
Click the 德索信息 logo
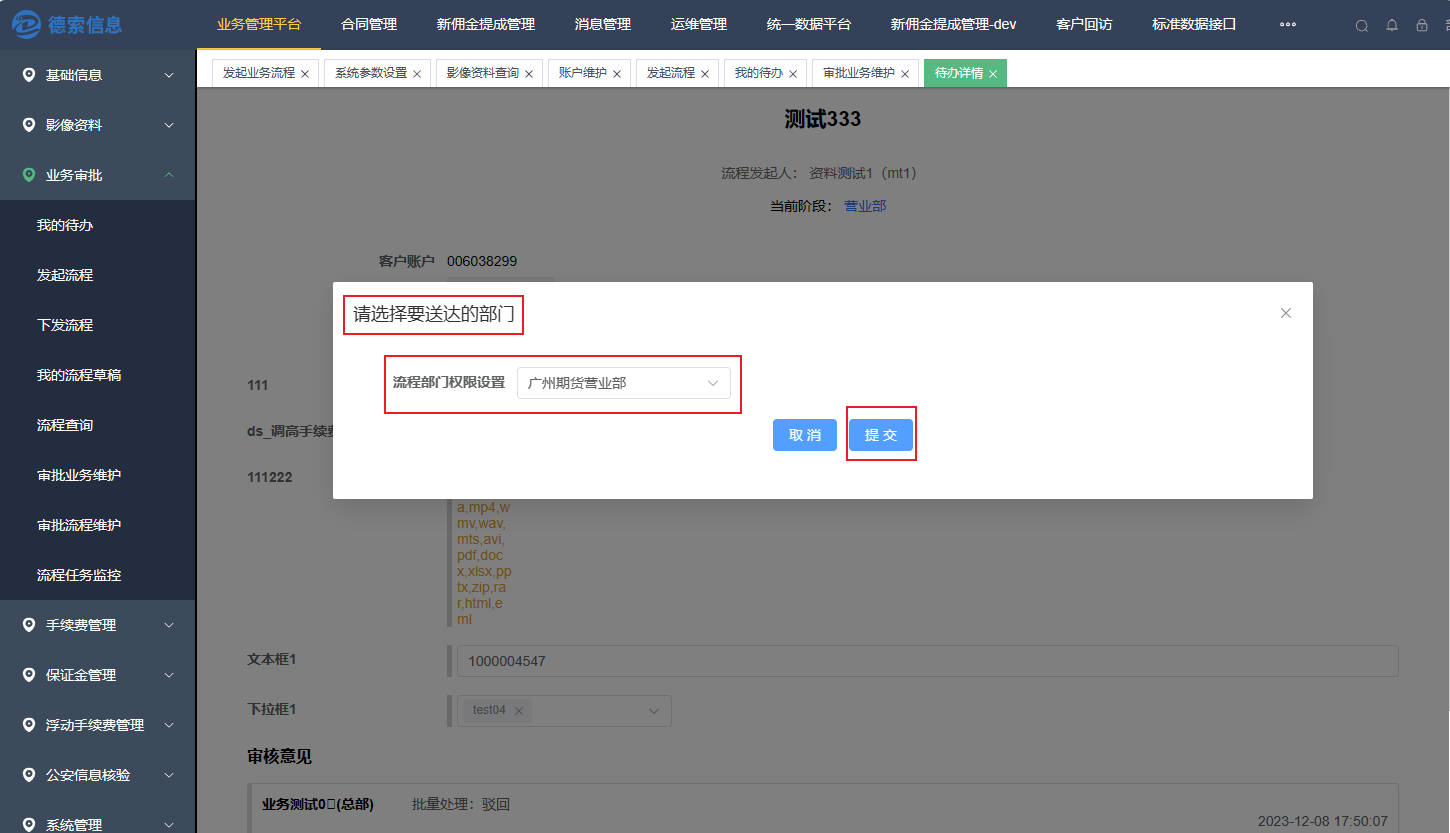67,24
